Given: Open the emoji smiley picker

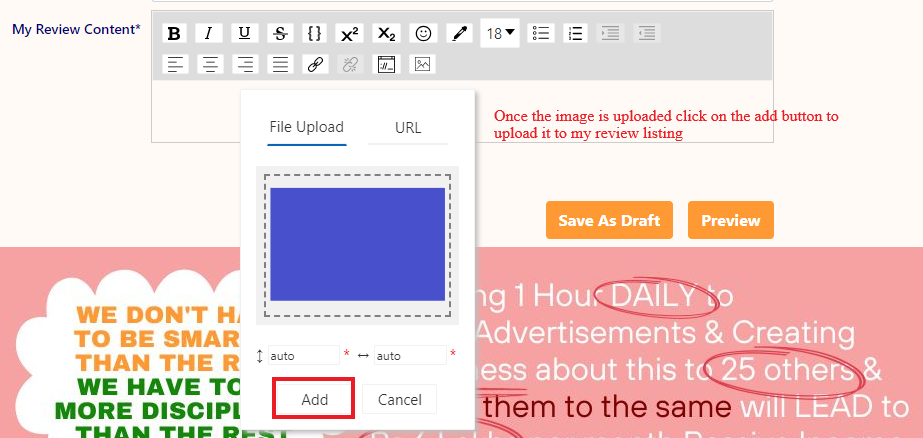Looking at the screenshot, I should click(x=424, y=33).
